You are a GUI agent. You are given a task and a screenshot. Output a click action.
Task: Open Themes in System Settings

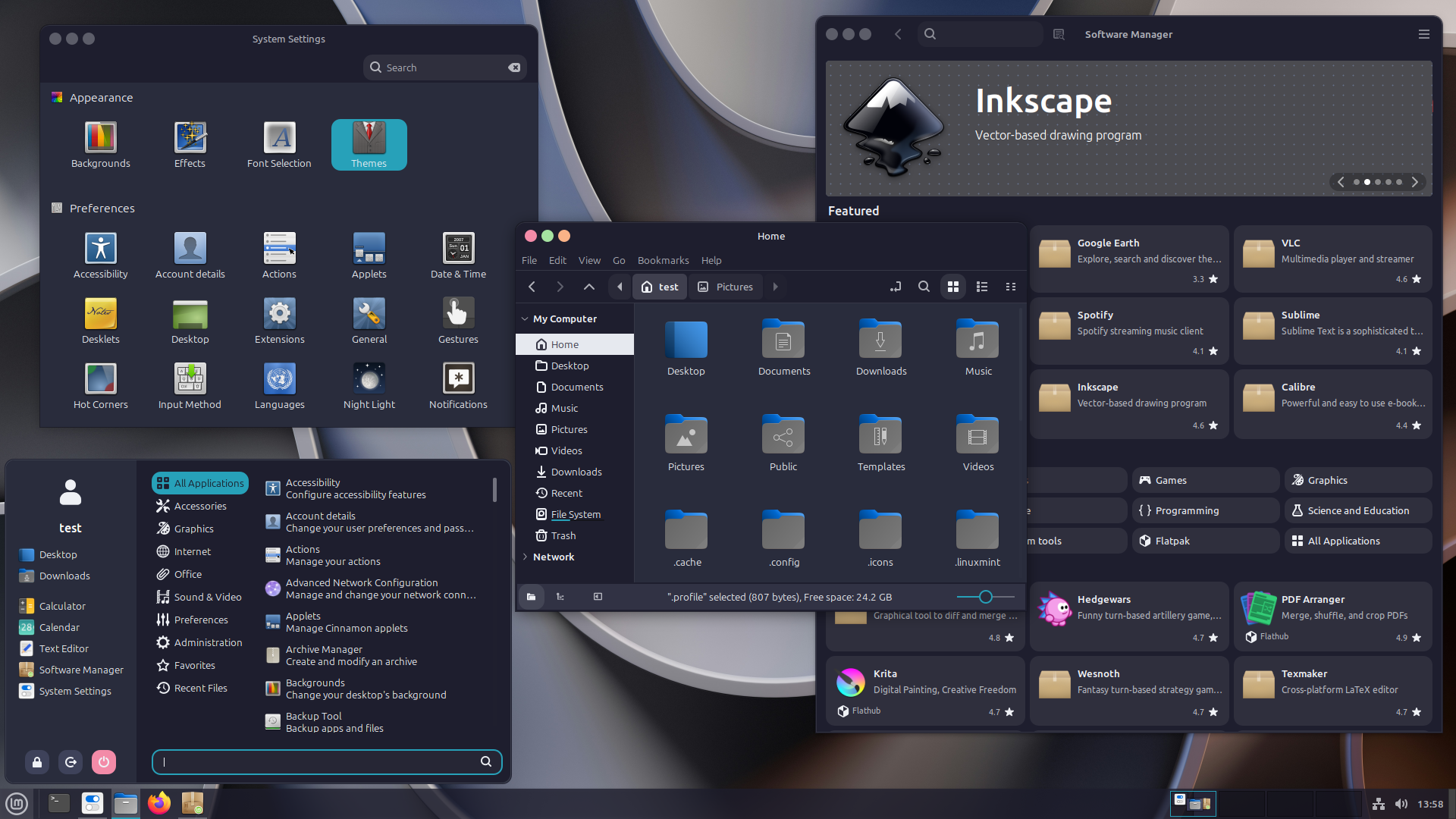[369, 145]
